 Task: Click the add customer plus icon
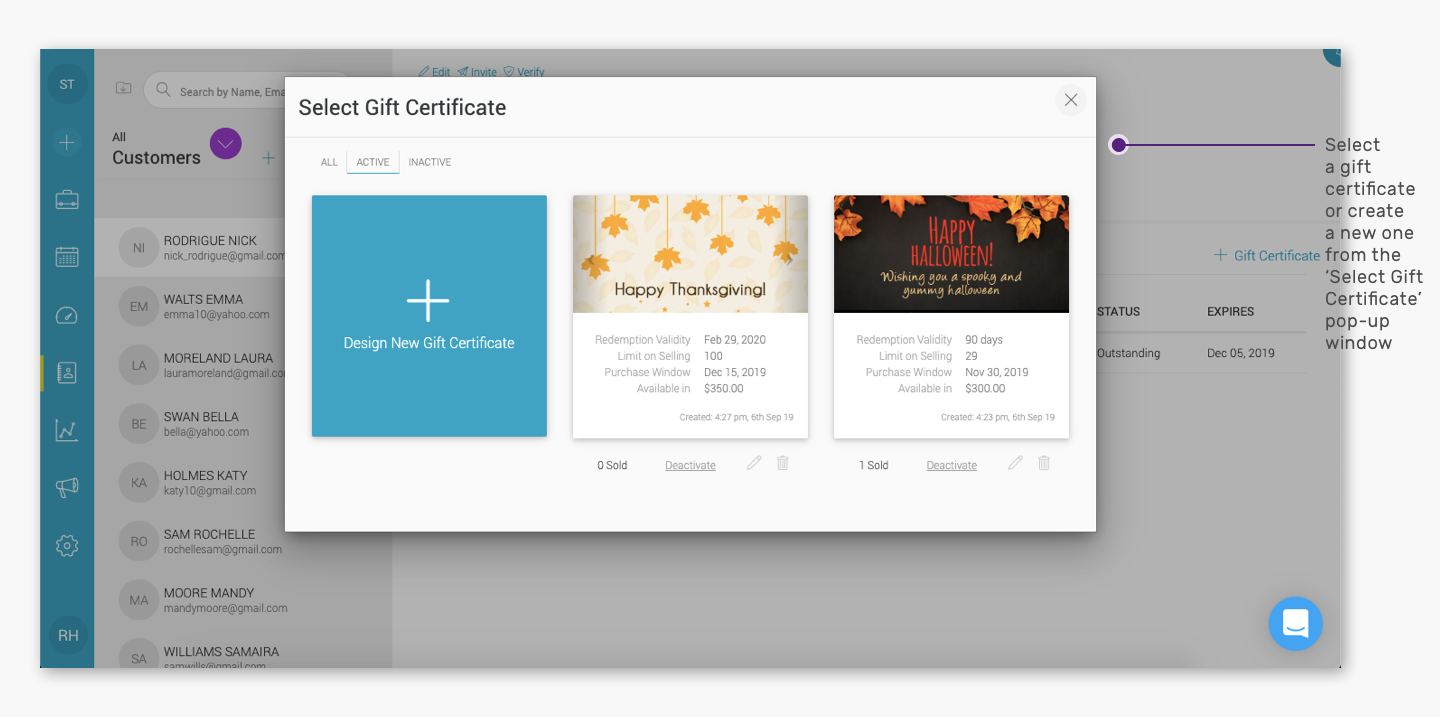click(268, 157)
